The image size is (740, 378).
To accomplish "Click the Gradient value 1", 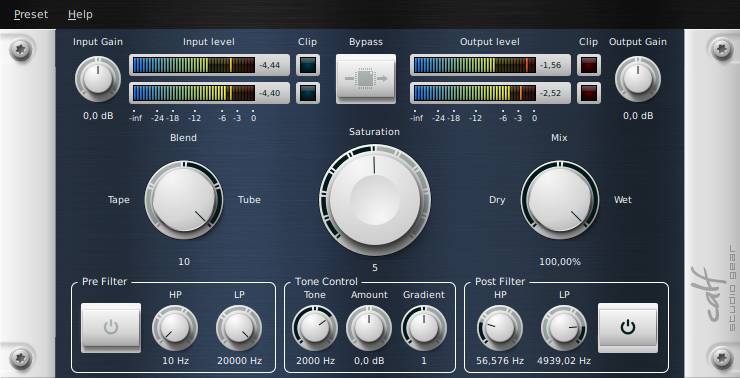I will pyautogui.click(x=424, y=361).
